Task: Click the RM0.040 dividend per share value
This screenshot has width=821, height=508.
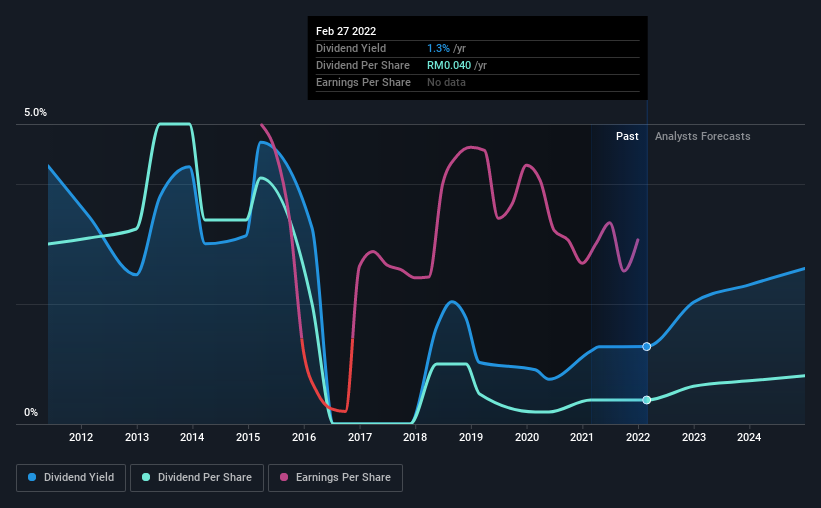Action: click(x=449, y=65)
